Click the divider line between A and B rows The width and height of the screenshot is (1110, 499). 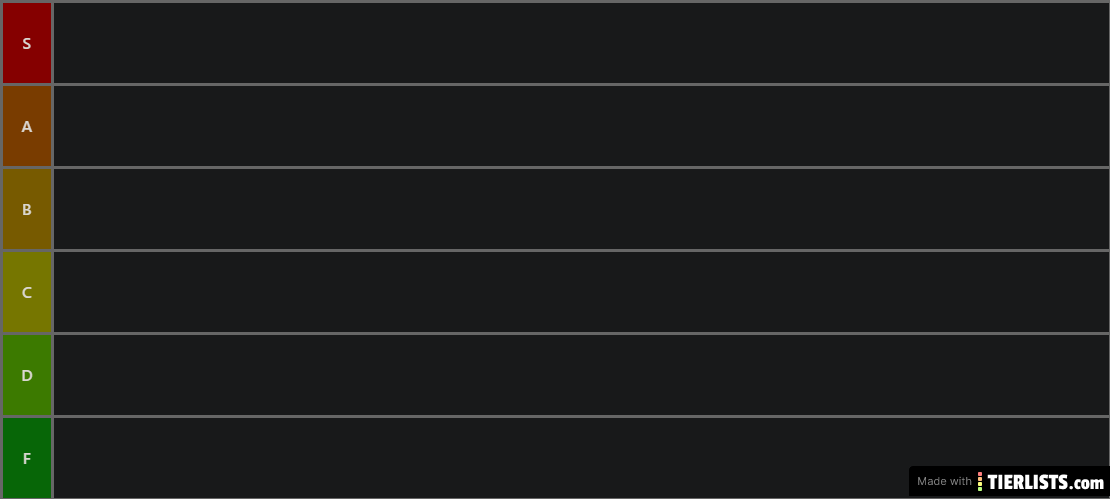point(555,167)
